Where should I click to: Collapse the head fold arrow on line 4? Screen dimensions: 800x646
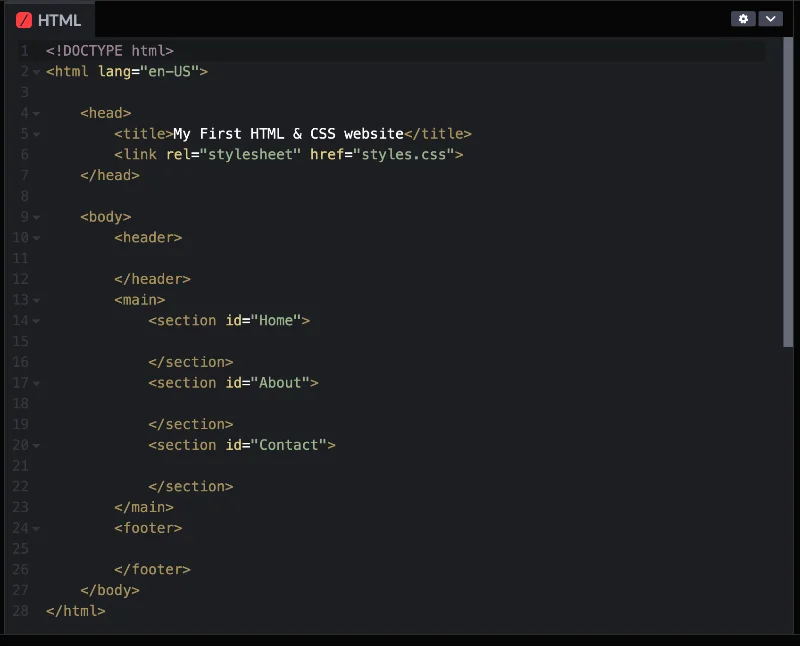(x=36, y=114)
